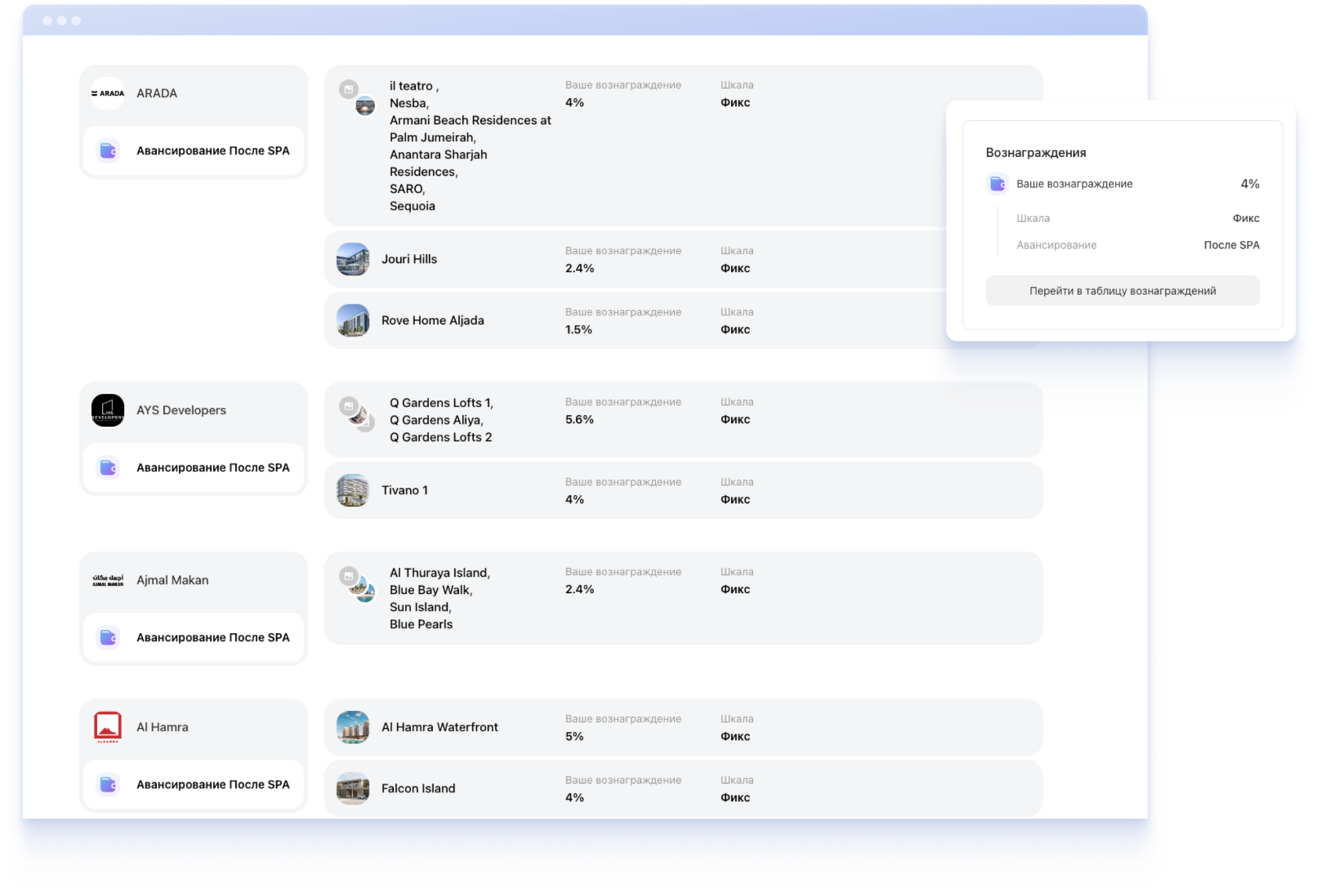Click wallet icon in Вознаграждения popup
The width and height of the screenshot is (1318, 896).
click(997, 184)
